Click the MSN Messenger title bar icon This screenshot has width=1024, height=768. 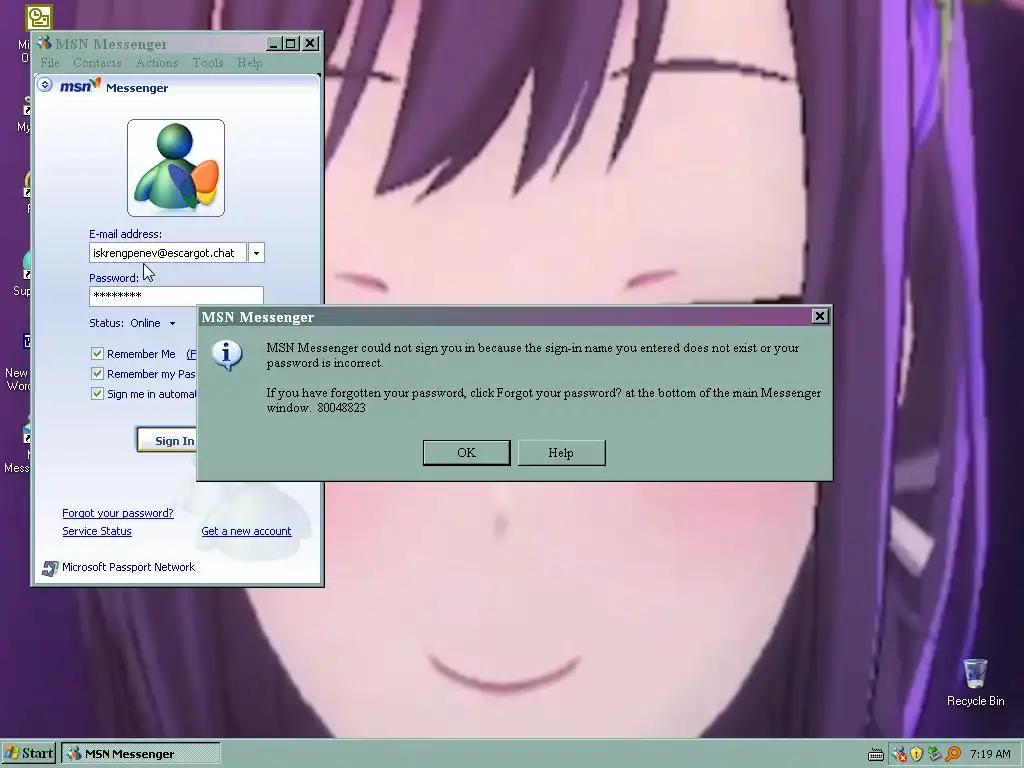click(44, 43)
